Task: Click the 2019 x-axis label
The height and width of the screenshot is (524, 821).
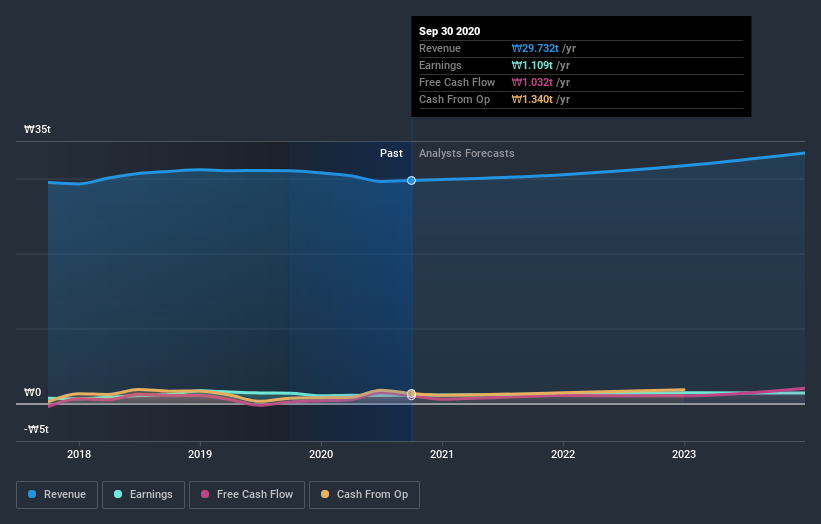Action: point(200,454)
